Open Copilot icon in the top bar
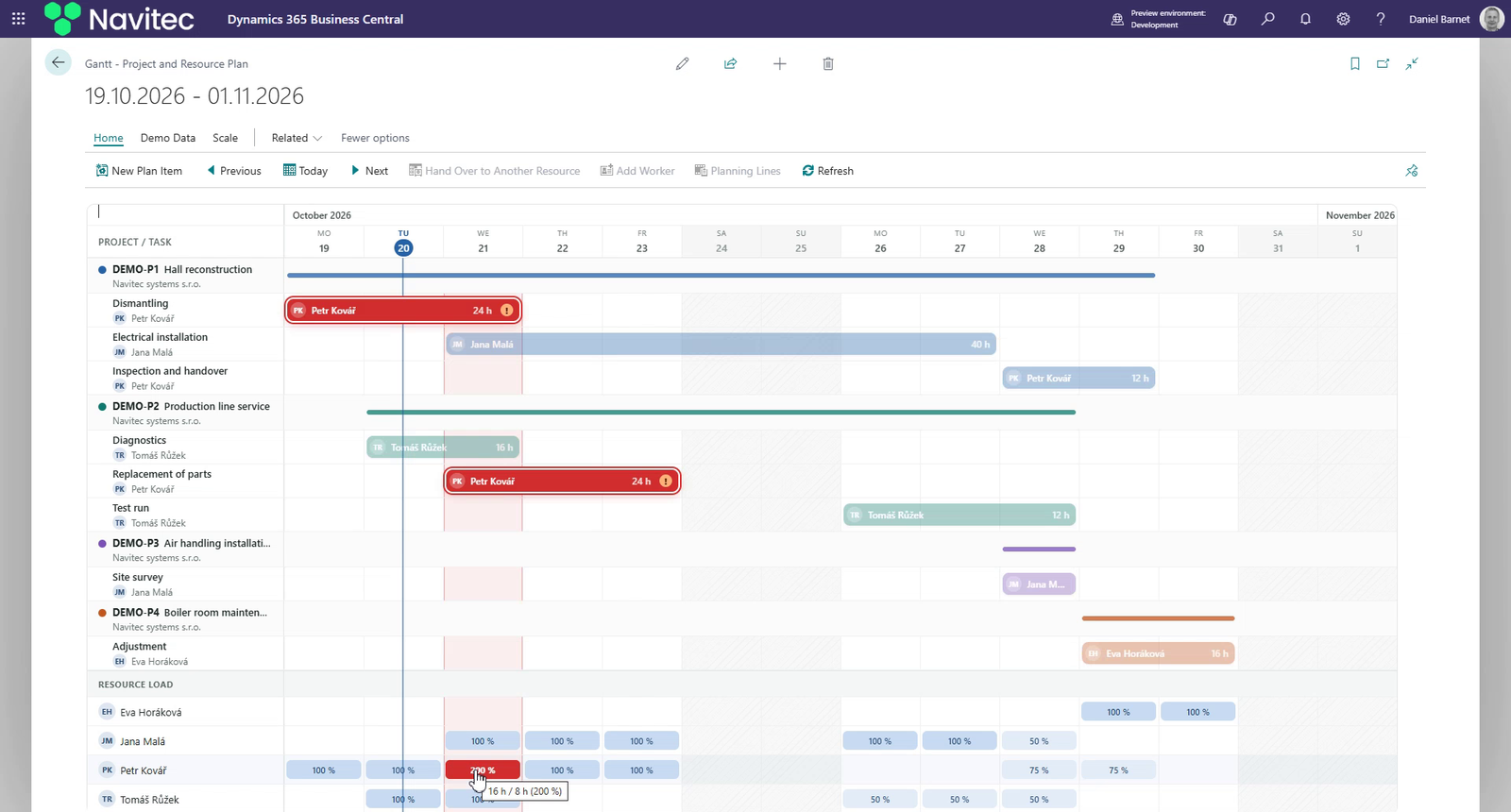 coord(1230,19)
